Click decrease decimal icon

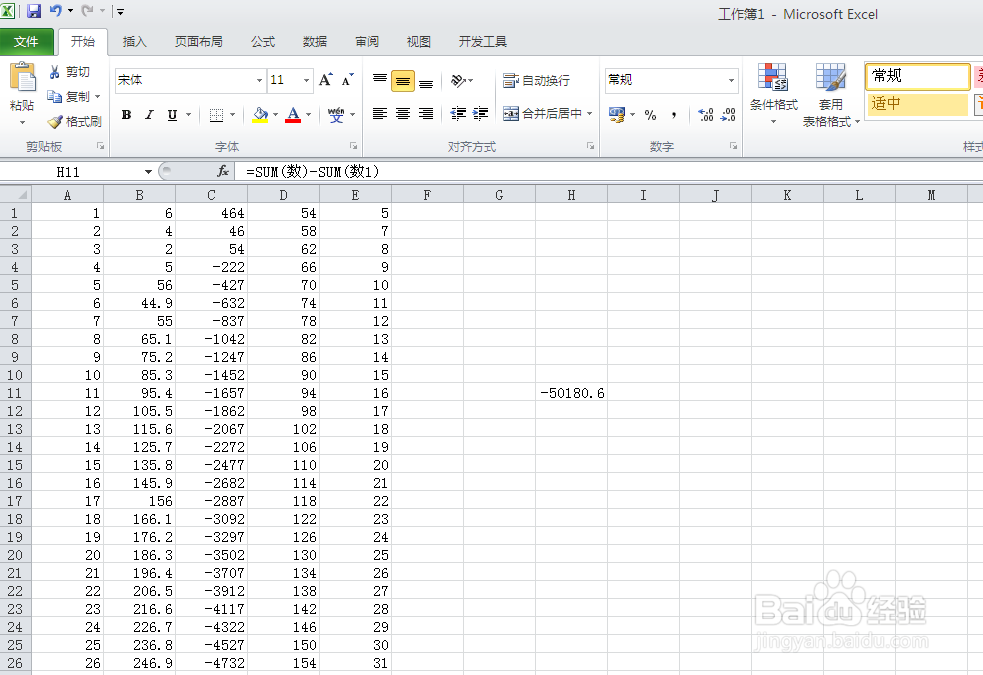728,115
